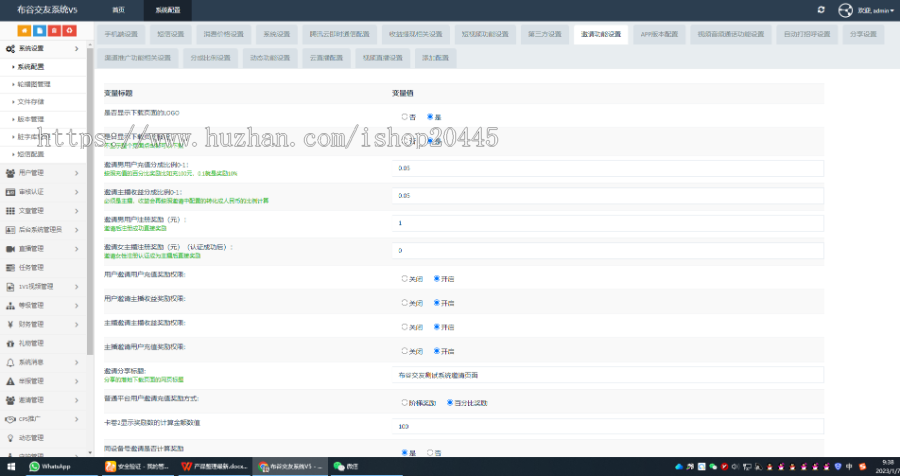Screen dimensions: 900x476
Task: Select 开启 for 主播邀请用户充值奖励权限
Action: (437, 351)
